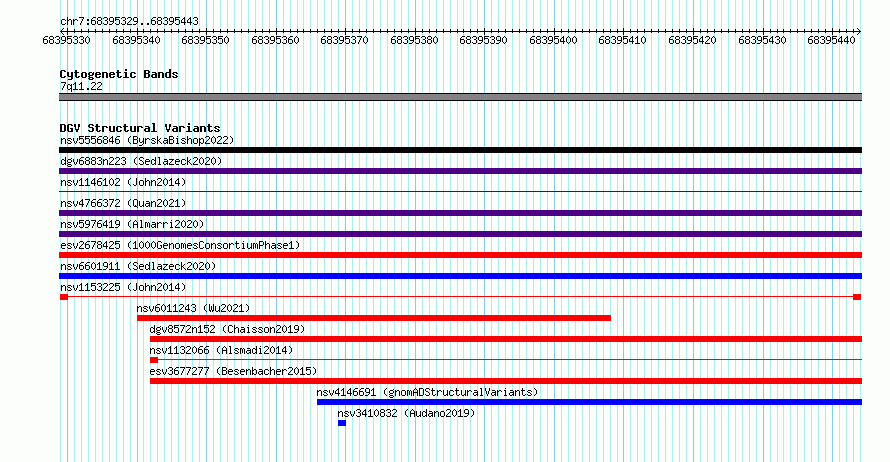Click the red dgv8572n152 variant bar
Viewport: 890px width, 462px height.
coord(506,339)
